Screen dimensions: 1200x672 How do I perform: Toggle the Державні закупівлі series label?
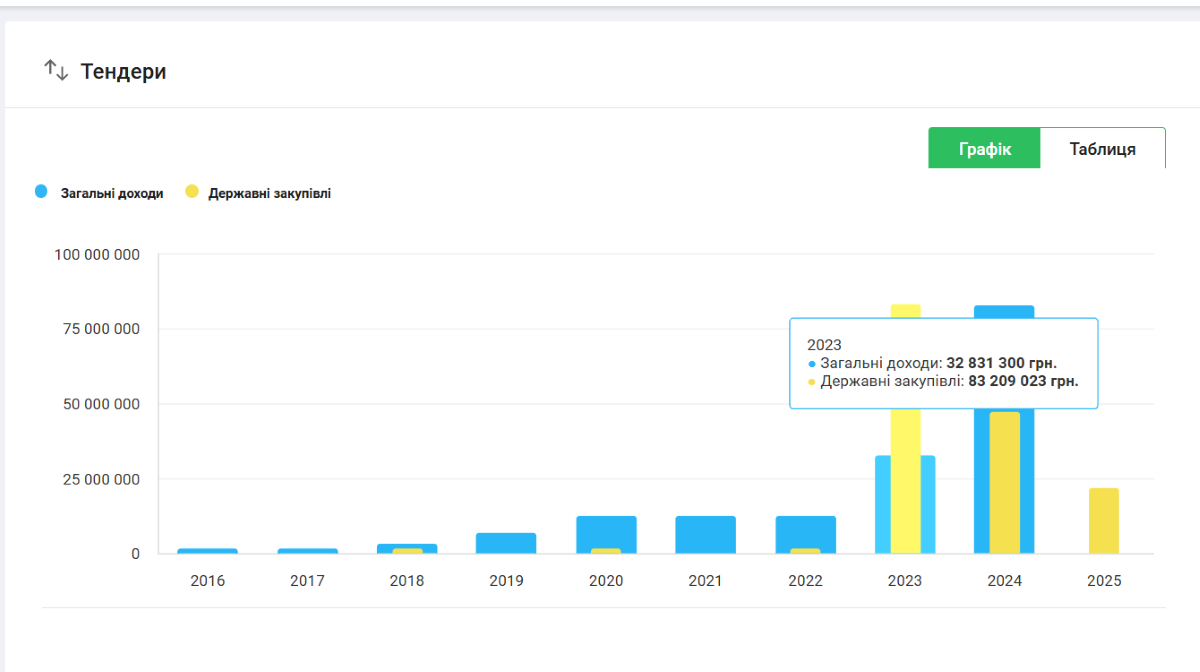point(269,194)
